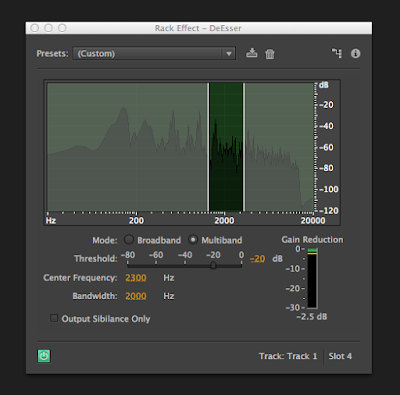Click the Threshold slider handle
This screenshot has width=400, height=395.
point(213,265)
